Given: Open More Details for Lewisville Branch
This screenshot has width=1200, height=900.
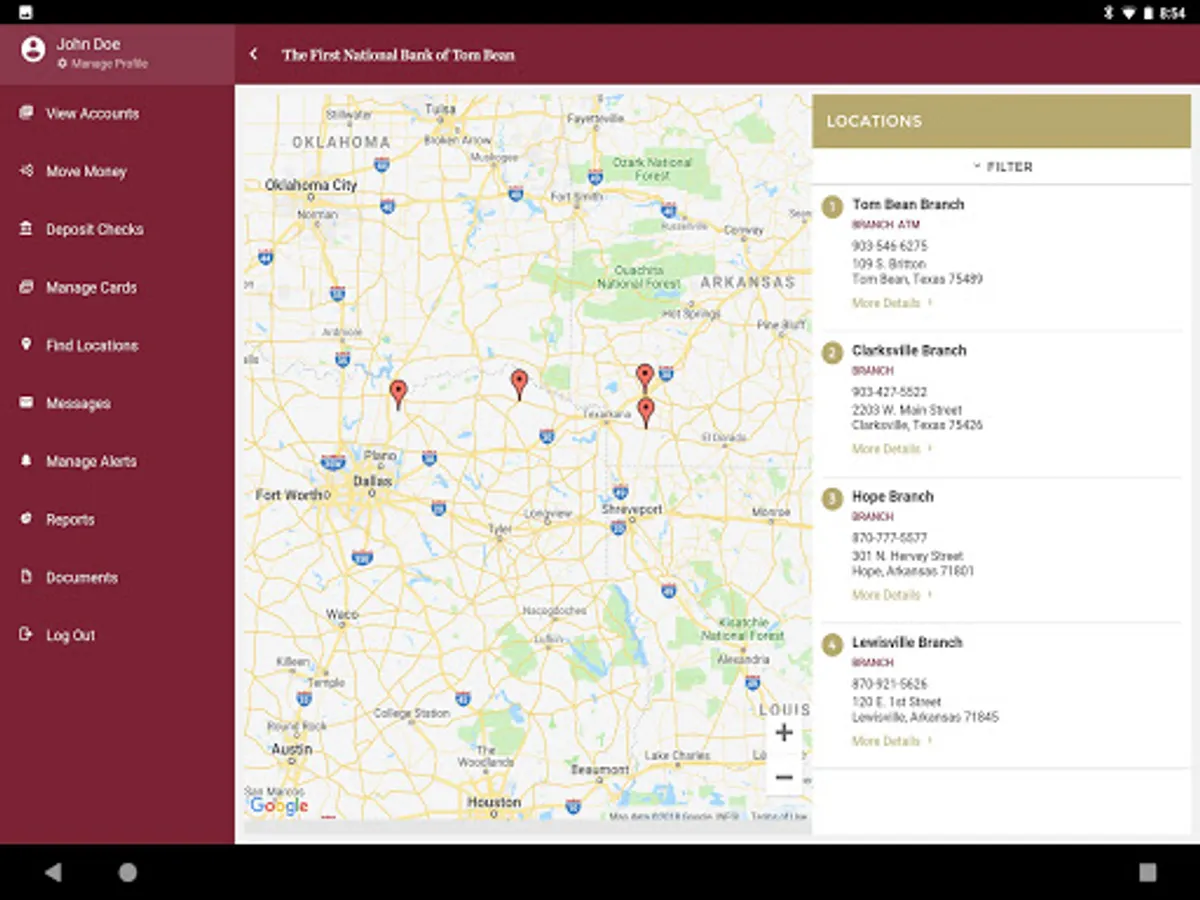Looking at the screenshot, I should (891, 741).
